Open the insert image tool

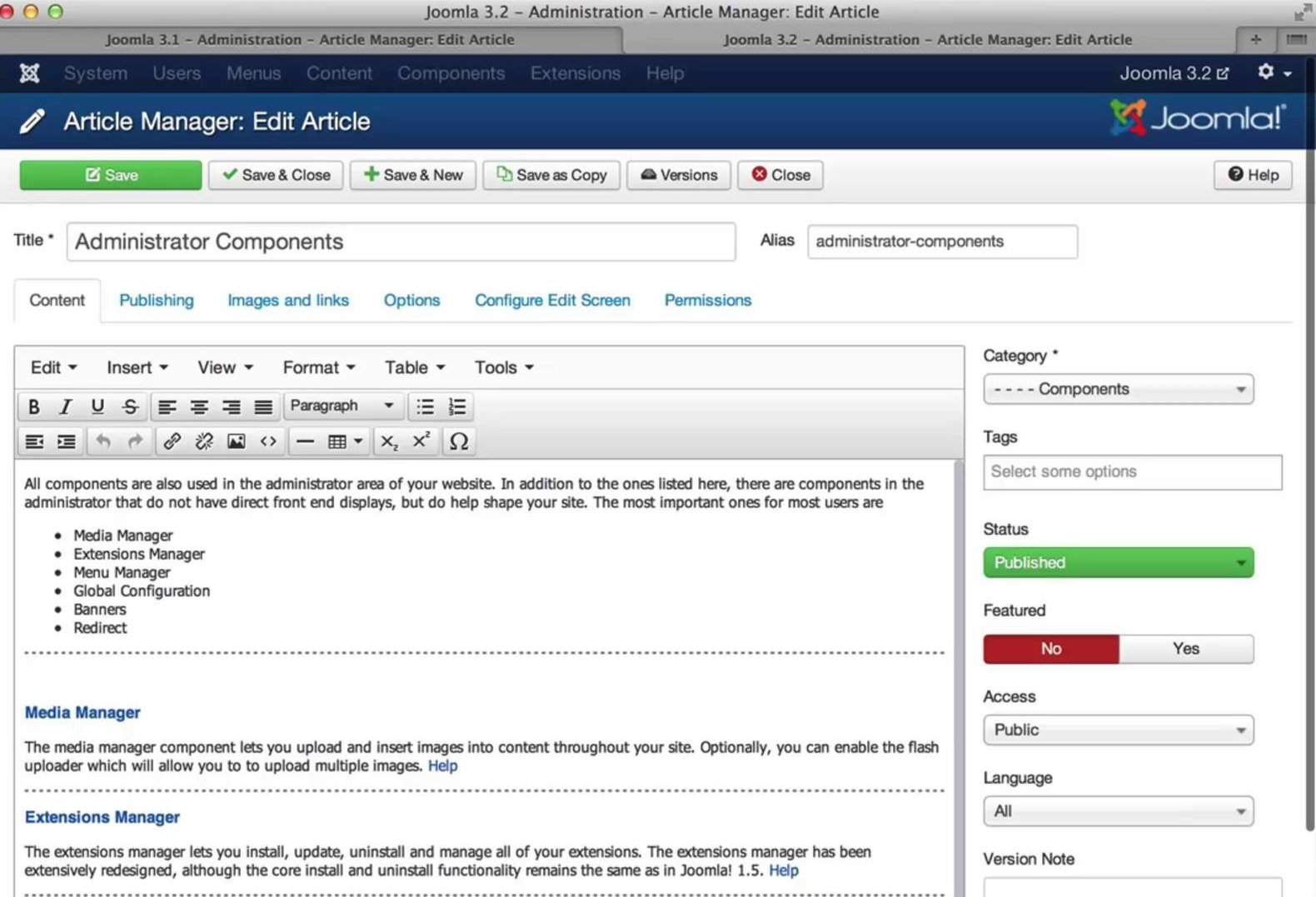(x=237, y=441)
